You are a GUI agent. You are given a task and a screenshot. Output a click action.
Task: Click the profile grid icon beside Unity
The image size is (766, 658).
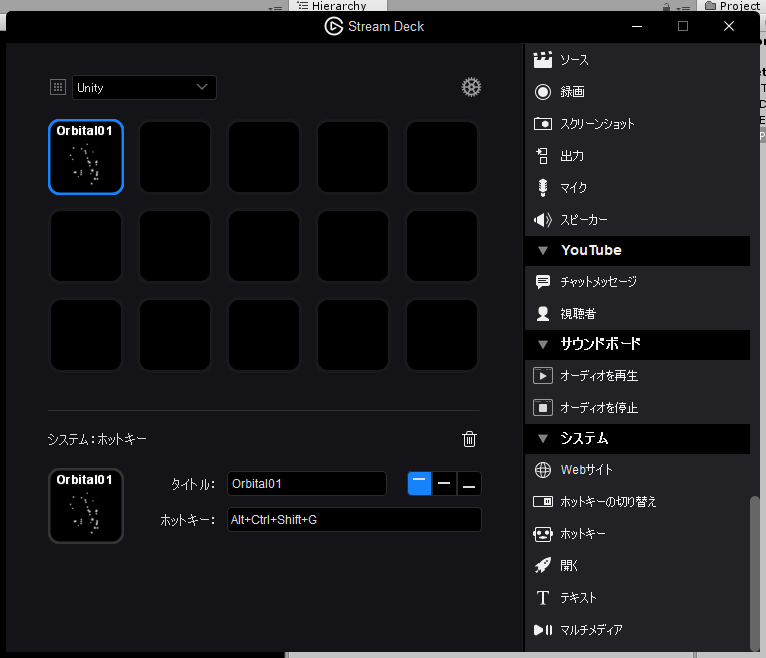click(58, 87)
